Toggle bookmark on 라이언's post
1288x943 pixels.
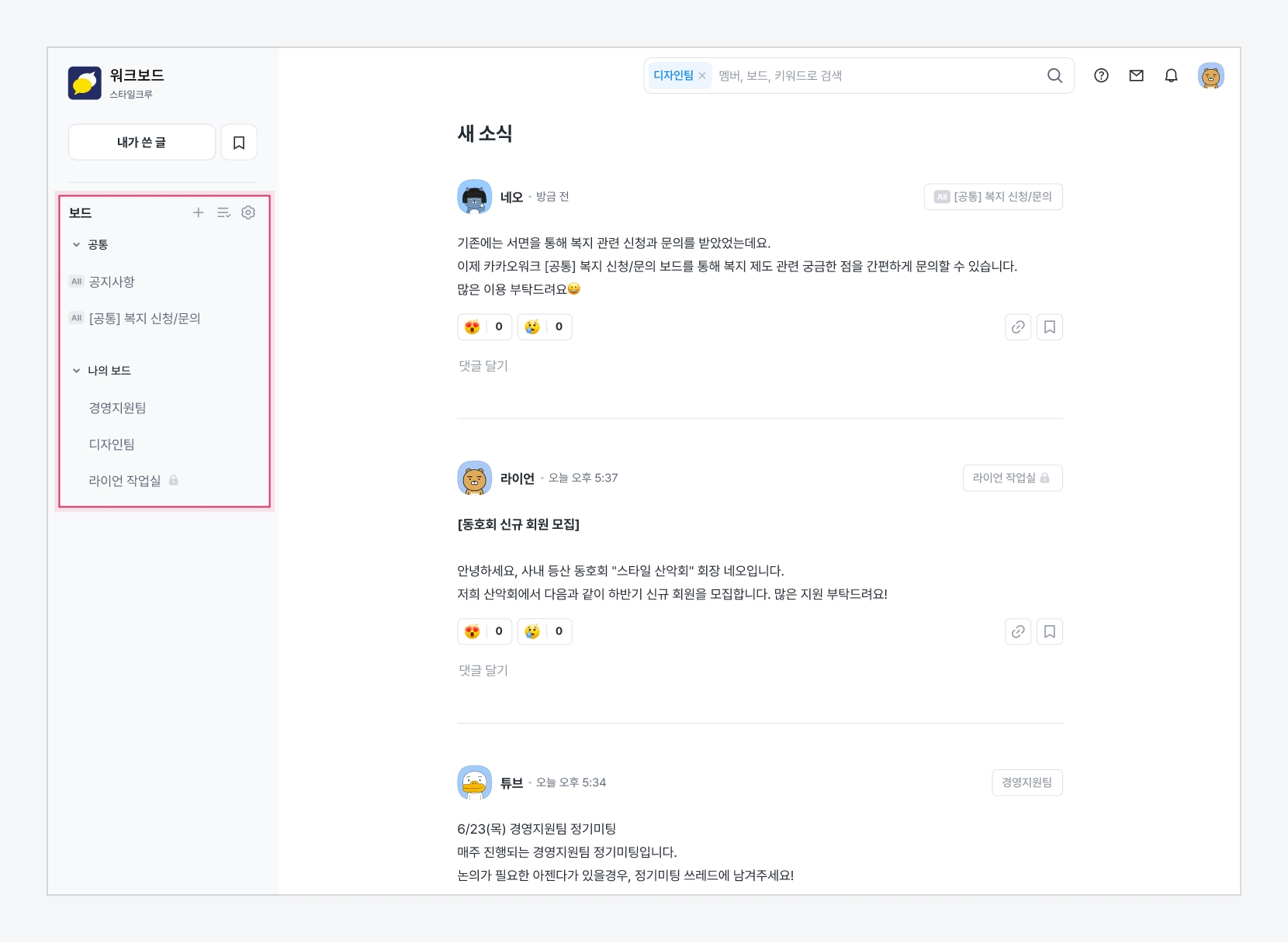click(1049, 632)
